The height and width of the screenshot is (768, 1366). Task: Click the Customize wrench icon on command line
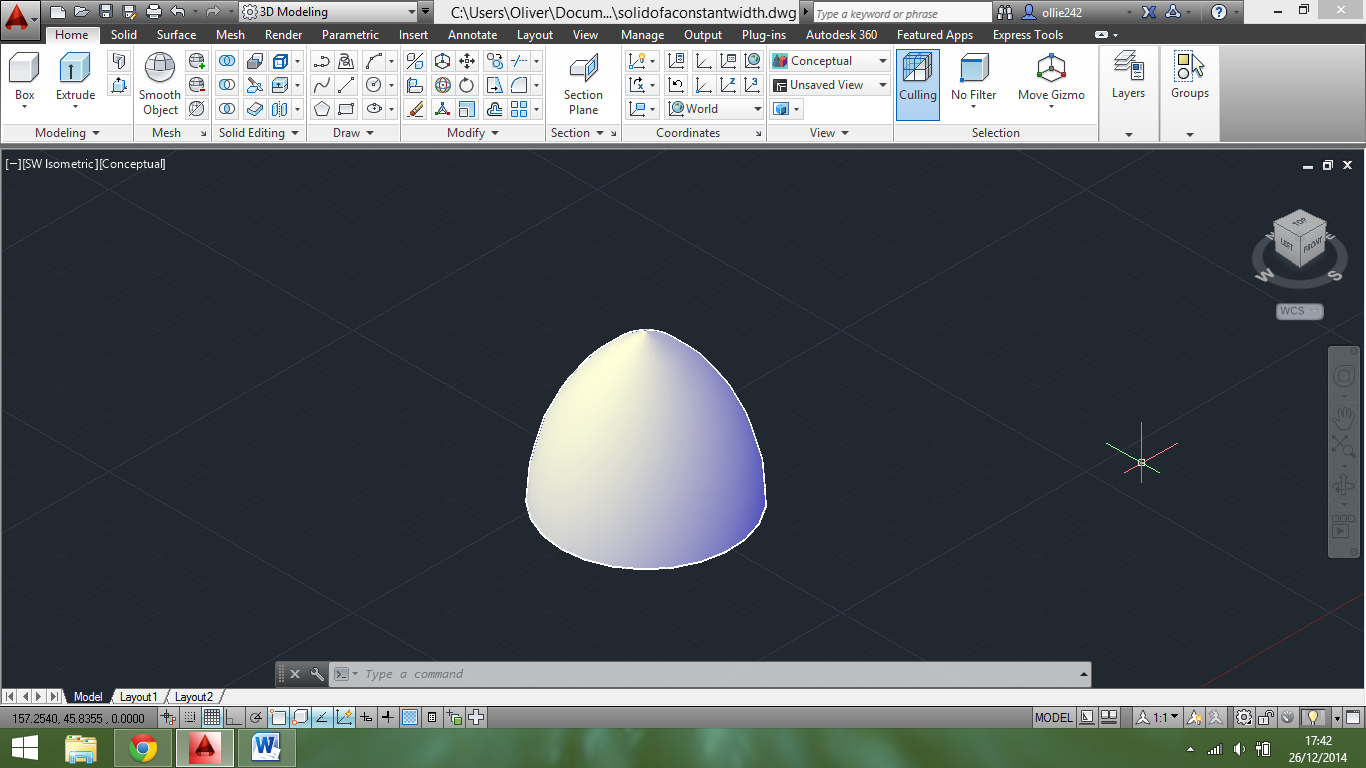pos(317,674)
